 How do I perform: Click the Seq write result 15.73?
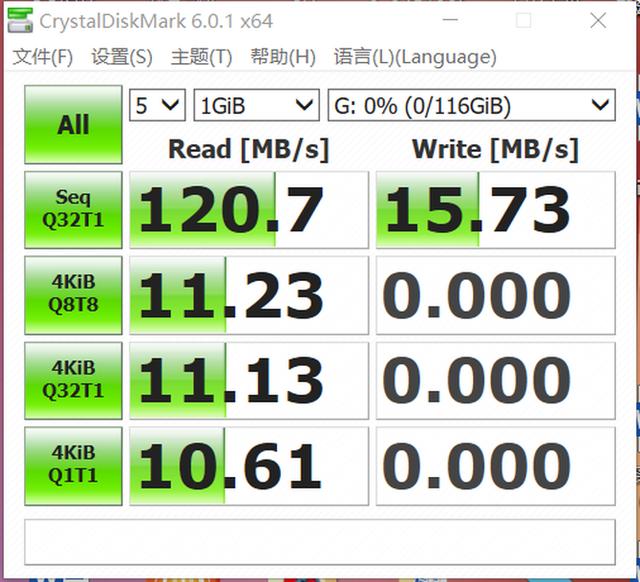tap(495, 210)
